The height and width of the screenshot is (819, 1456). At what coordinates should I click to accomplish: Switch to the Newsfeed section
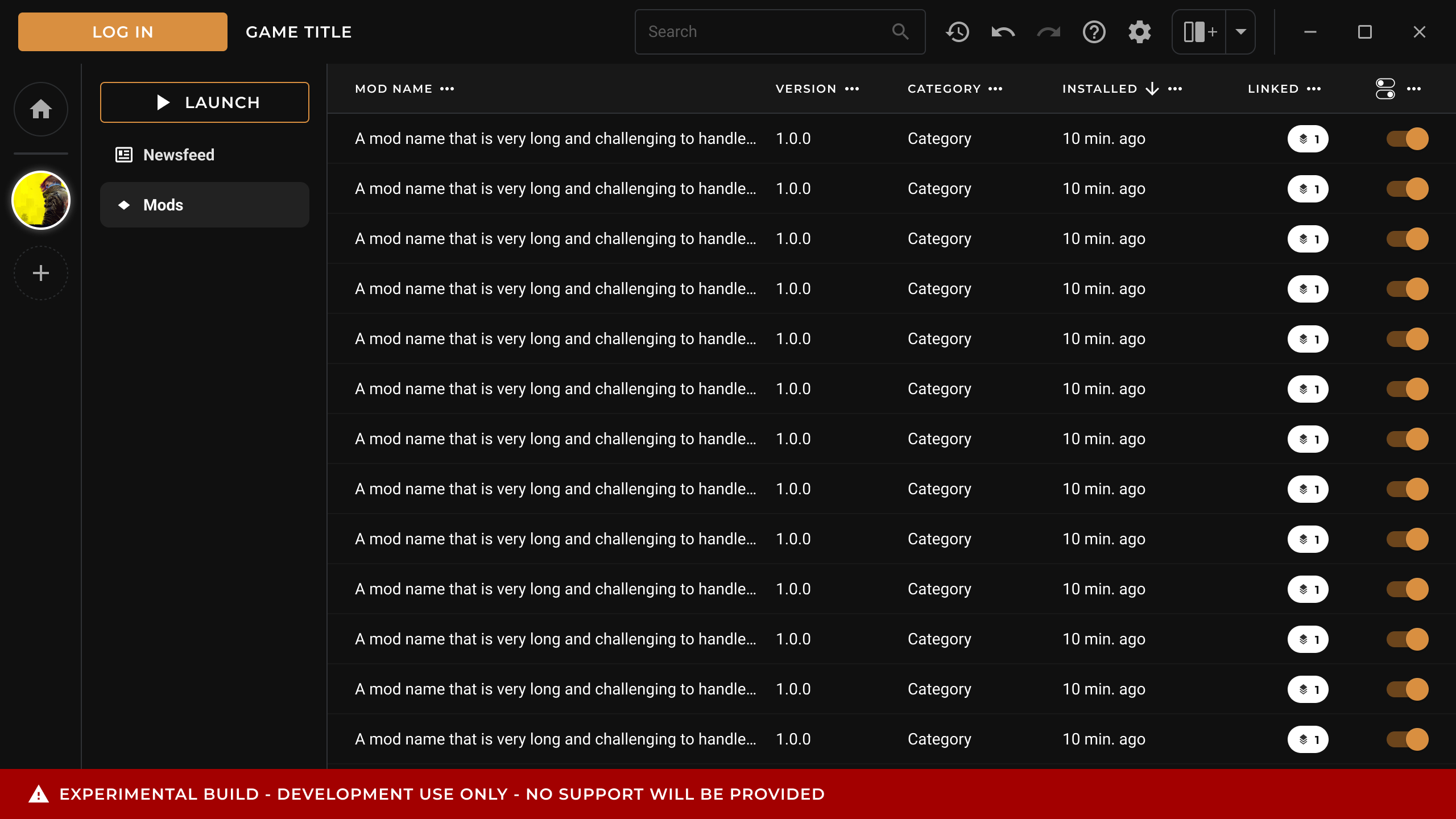pos(179,154)
